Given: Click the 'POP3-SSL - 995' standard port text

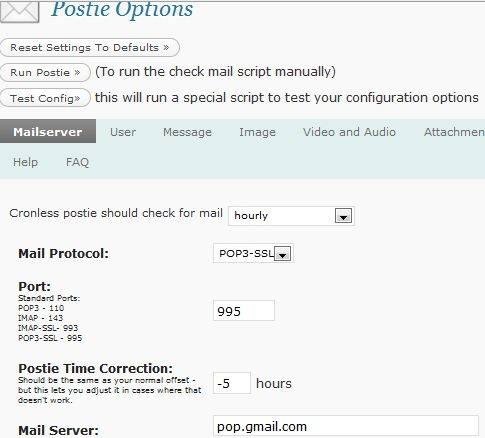Looking at the screenshot, I should tap(50, 338).
